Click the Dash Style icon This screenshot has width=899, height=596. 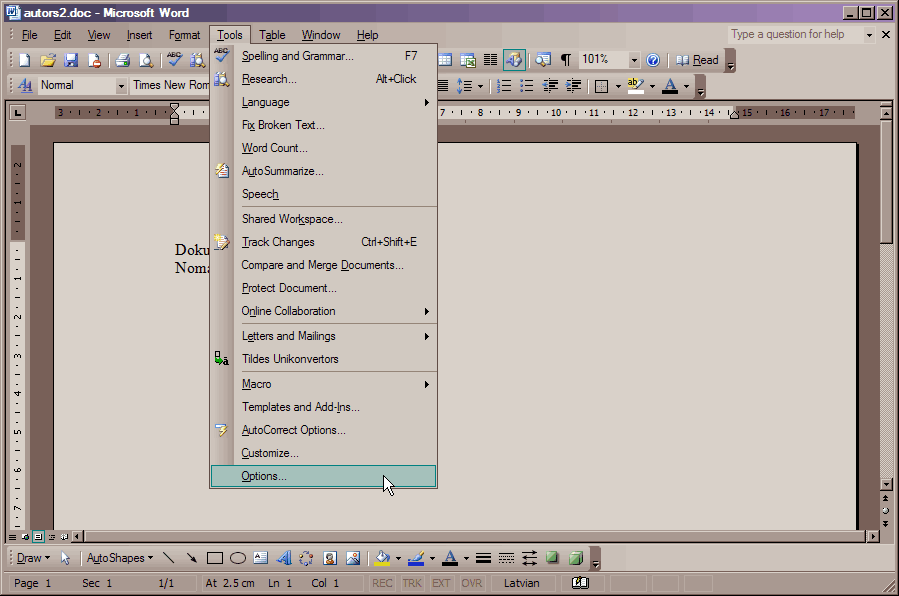pyautogui.click(x=506, y=558)
